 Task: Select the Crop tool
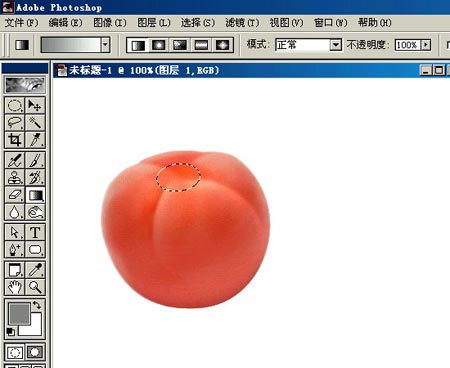14,140
